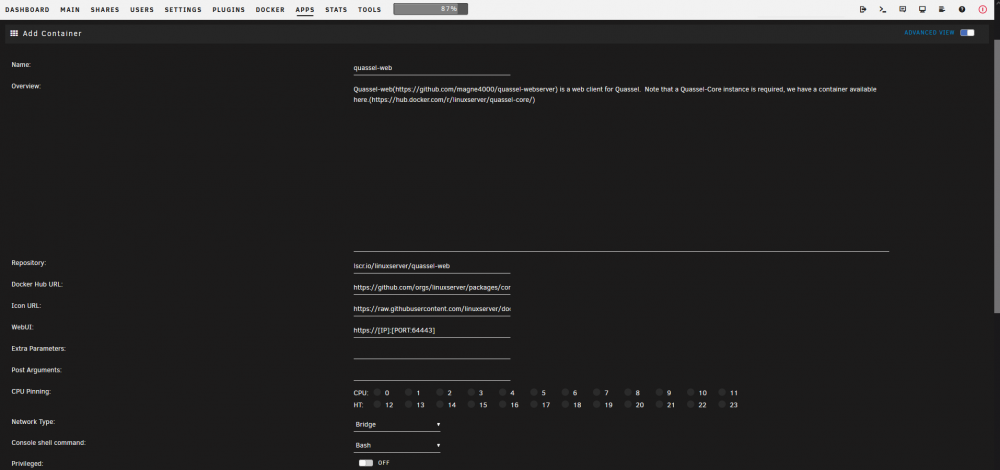Screen dimensions: 1000x470
Task: Click the Docker Hub URL field
Action: click(x=432, y=288)
